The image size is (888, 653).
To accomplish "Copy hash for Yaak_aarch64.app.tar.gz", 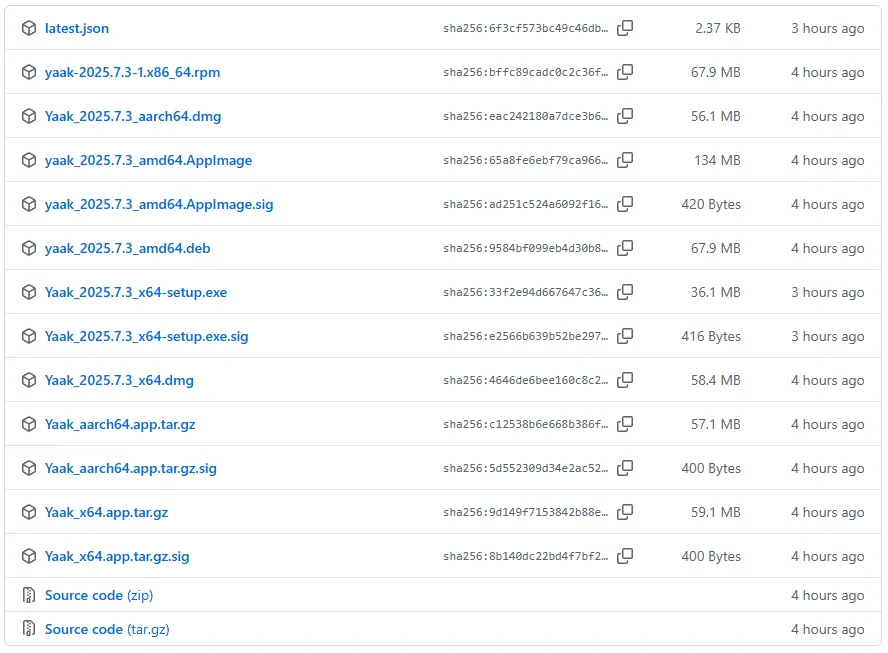I will coord(625,425).
